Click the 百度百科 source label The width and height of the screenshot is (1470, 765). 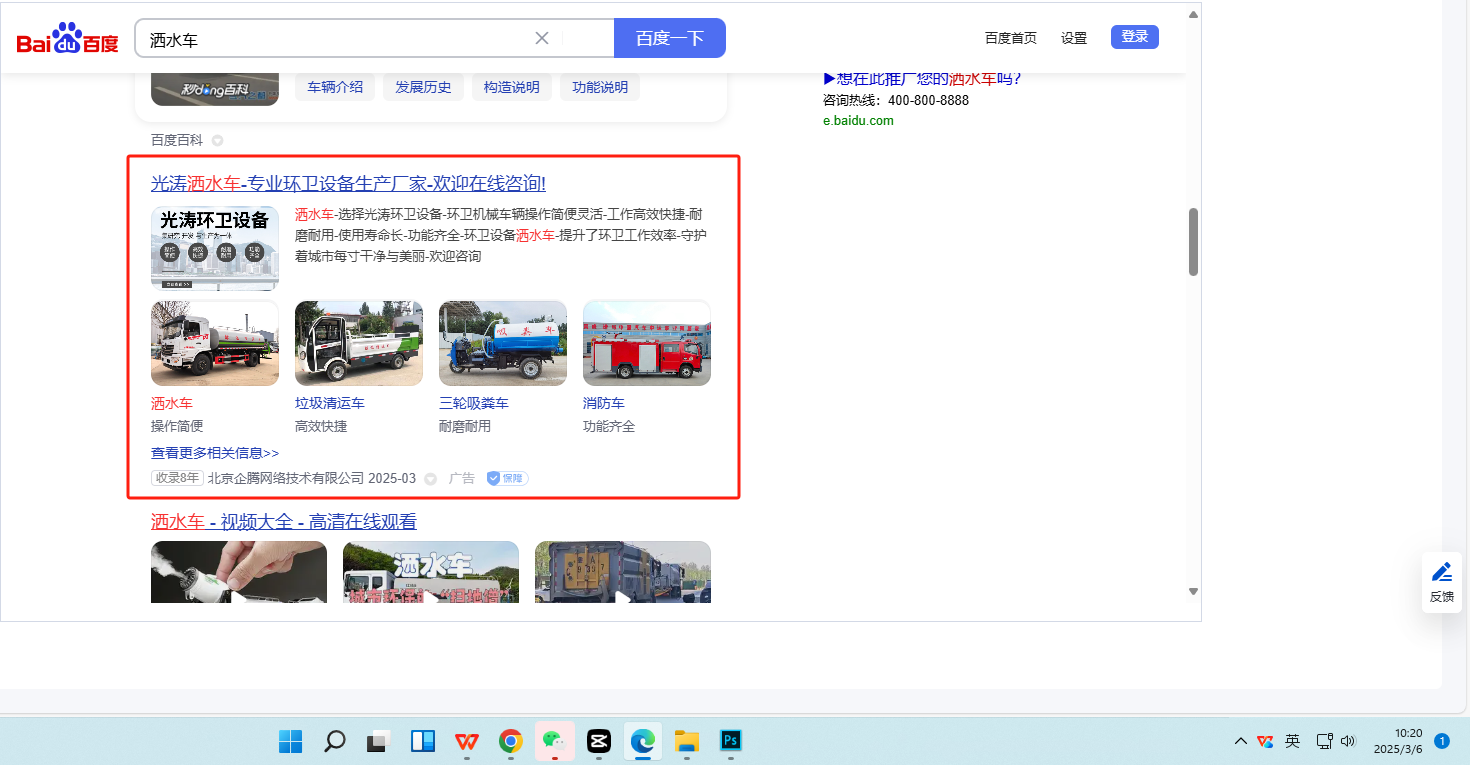click(x=177, y=140)
